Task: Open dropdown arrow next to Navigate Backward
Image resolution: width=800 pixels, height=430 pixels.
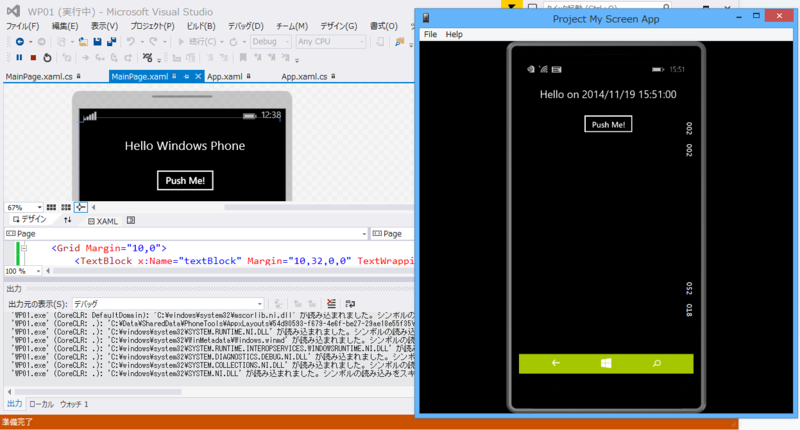Action: click(30, 42)
